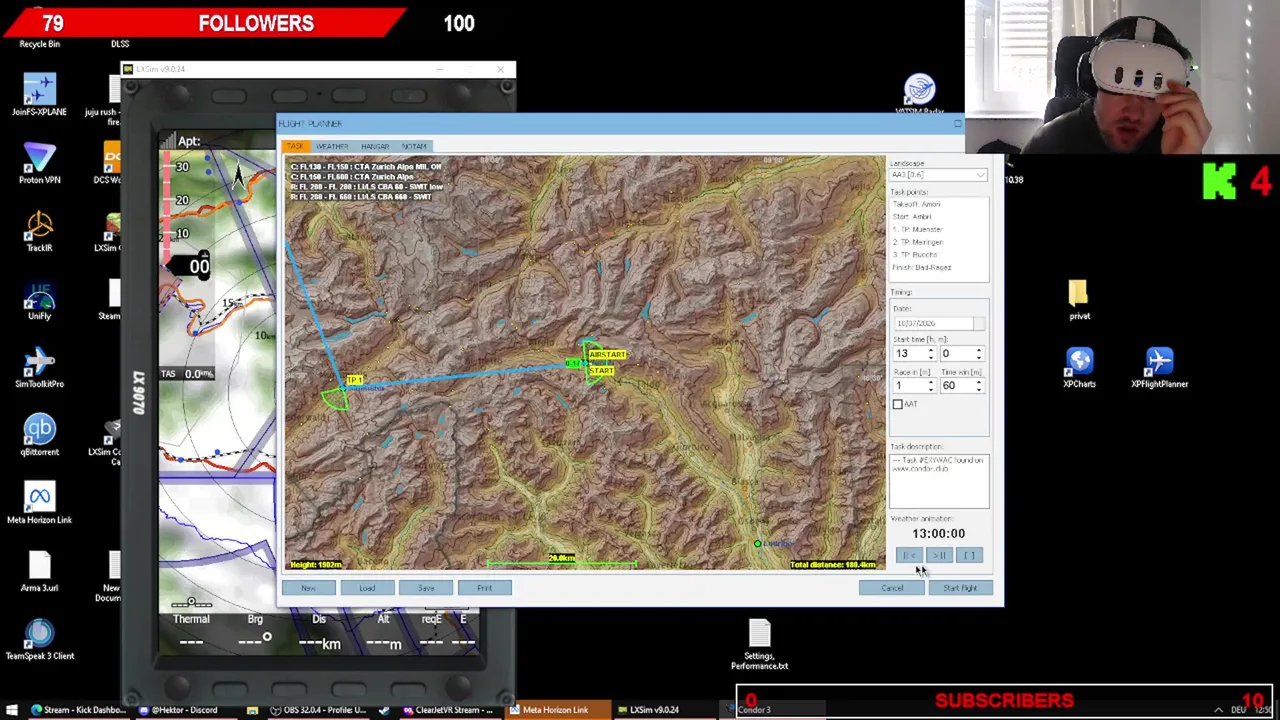Select the TASK tab in Flight Planner
This screenshot has width=1280, height=720.
click(296, 146)
